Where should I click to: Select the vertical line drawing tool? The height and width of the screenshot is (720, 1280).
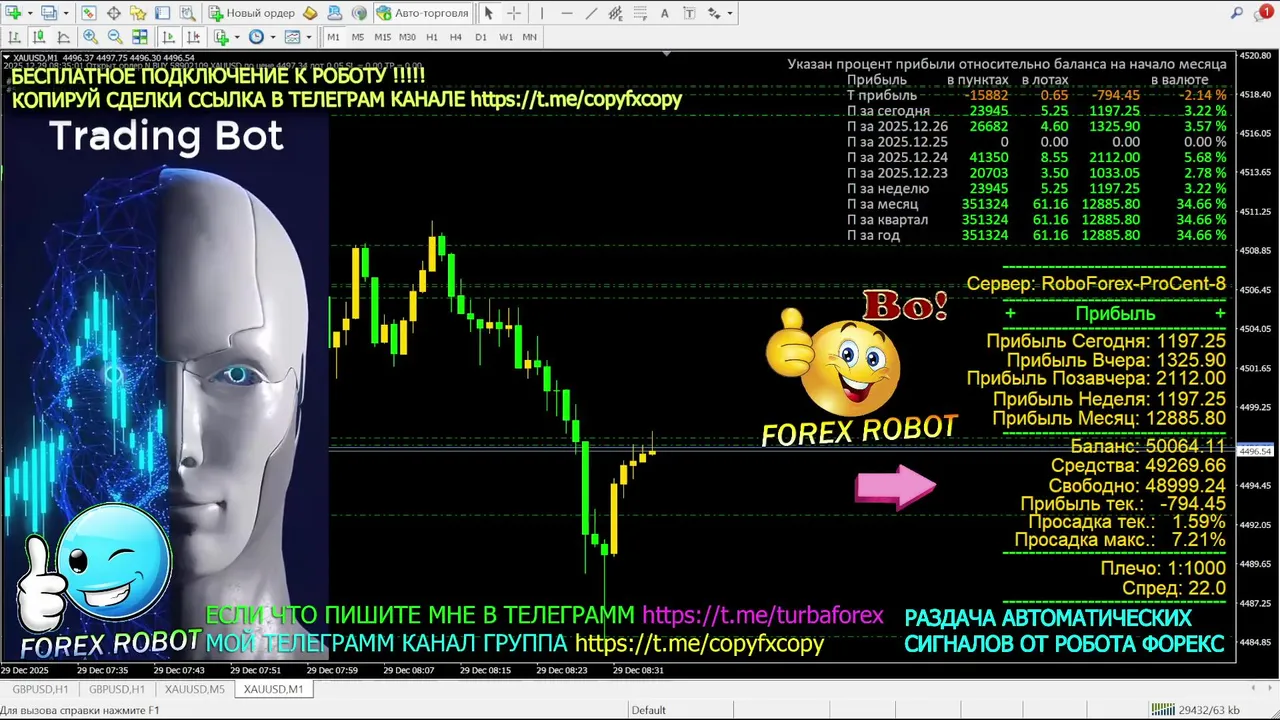pos(541,13)
